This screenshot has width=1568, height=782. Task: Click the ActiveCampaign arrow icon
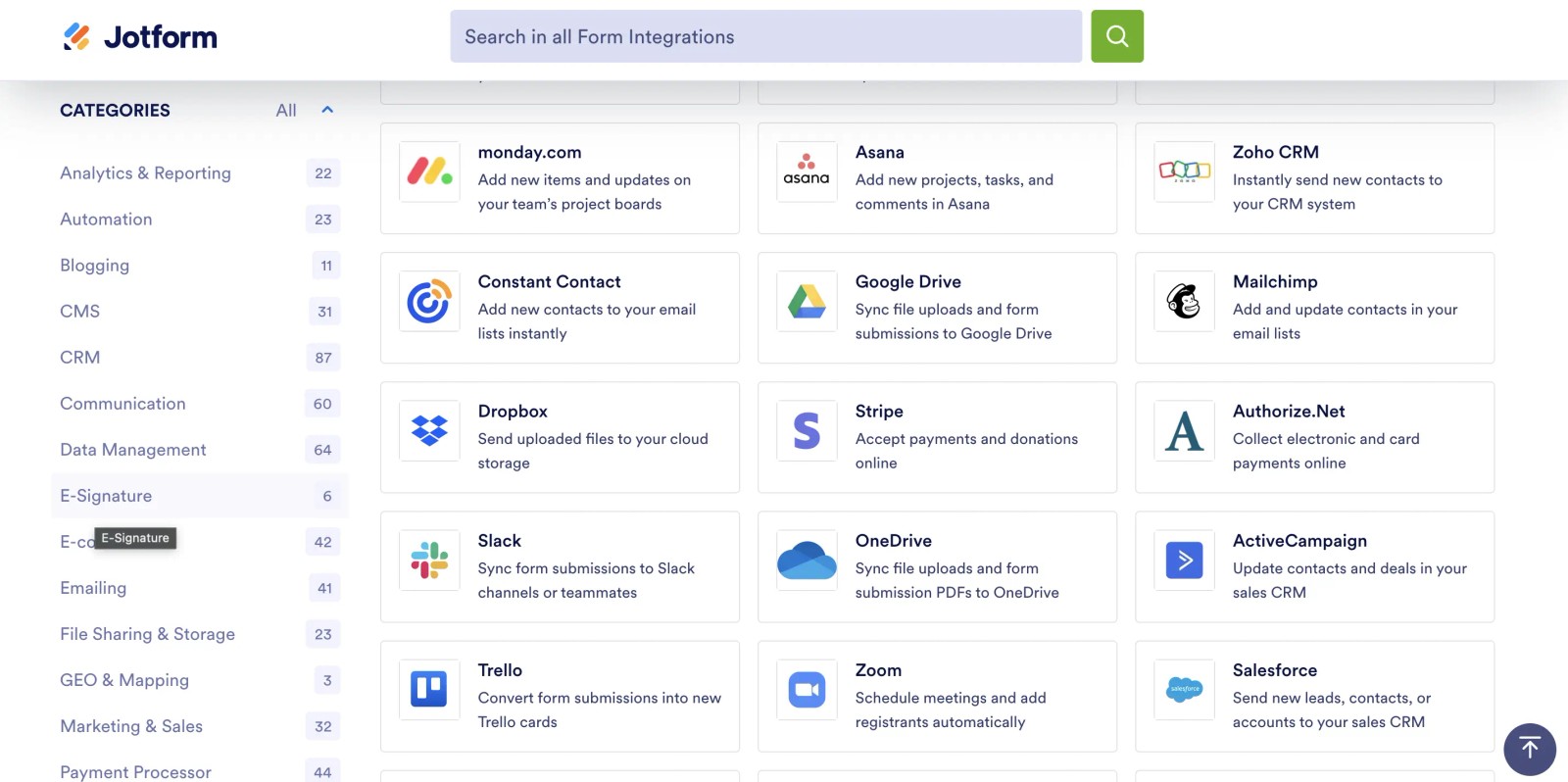[1184, 560]
